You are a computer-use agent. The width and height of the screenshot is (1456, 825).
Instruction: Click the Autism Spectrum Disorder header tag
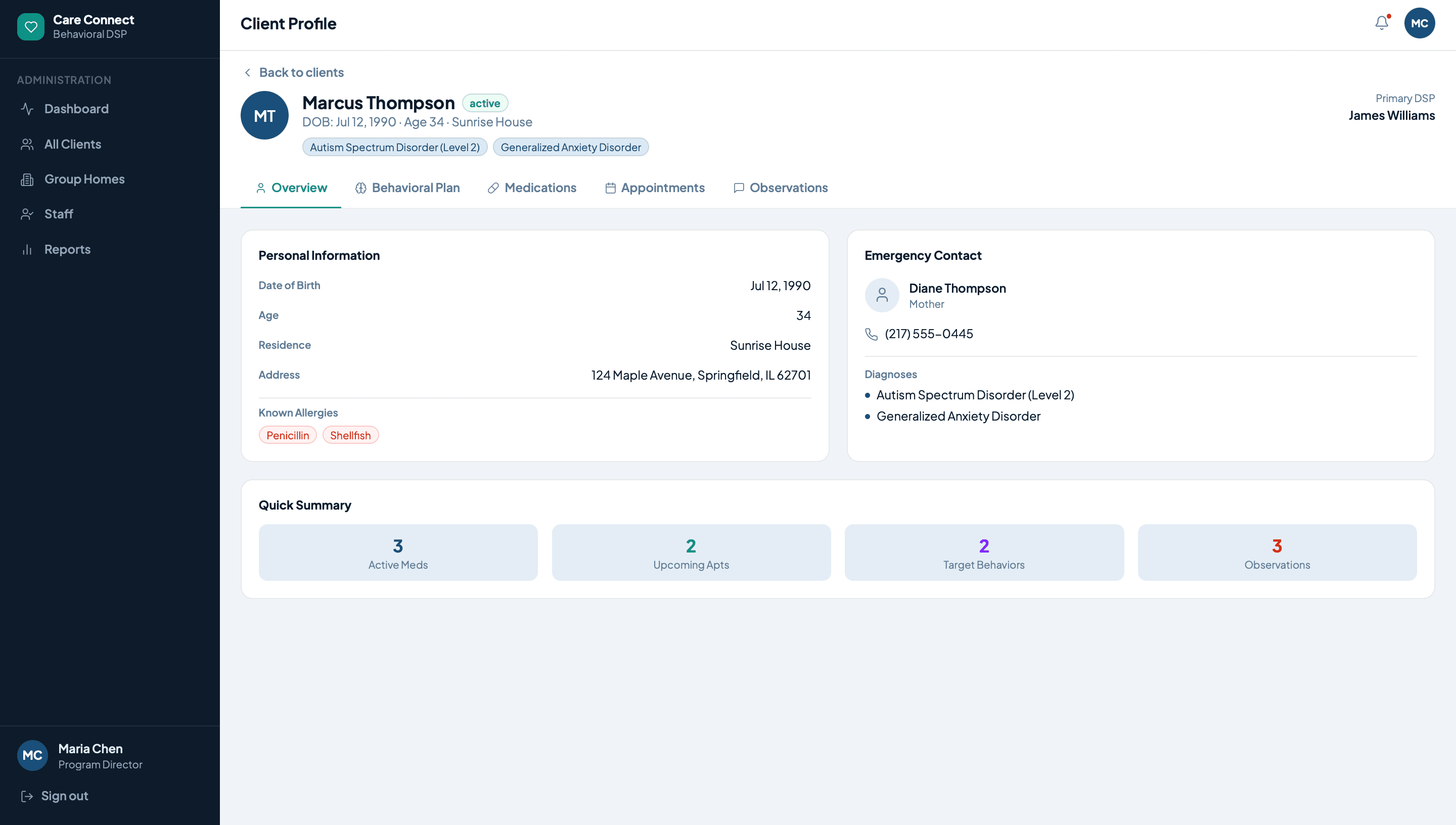pos(395,147)
